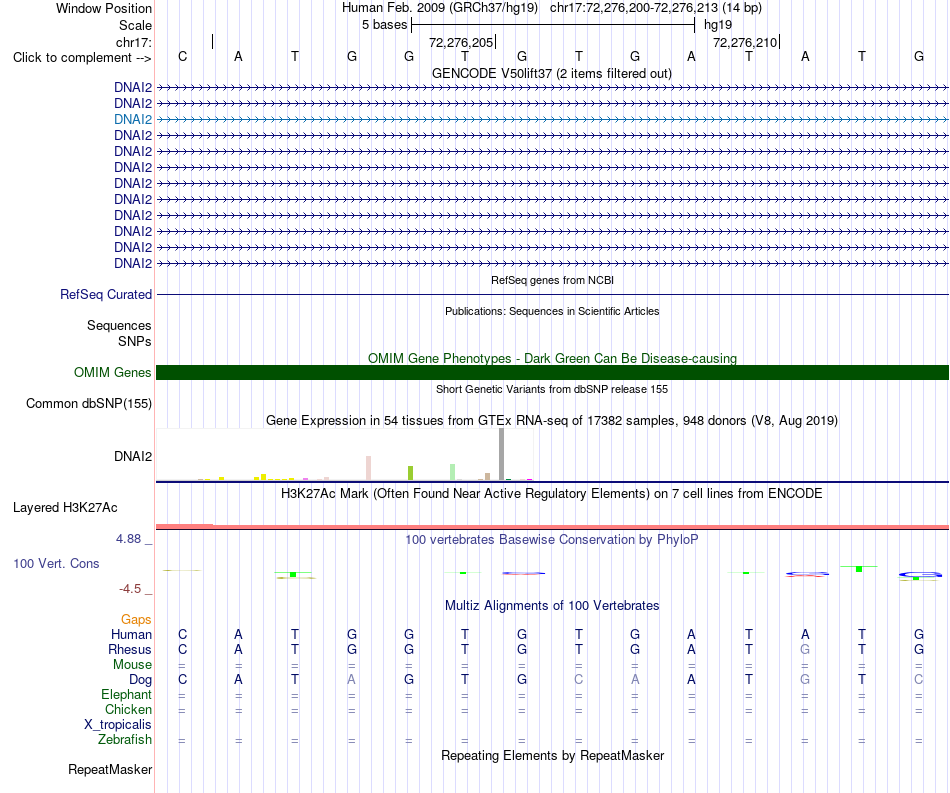
Task: Click the 'Click to complement -->' label
Action: (82, 58)
